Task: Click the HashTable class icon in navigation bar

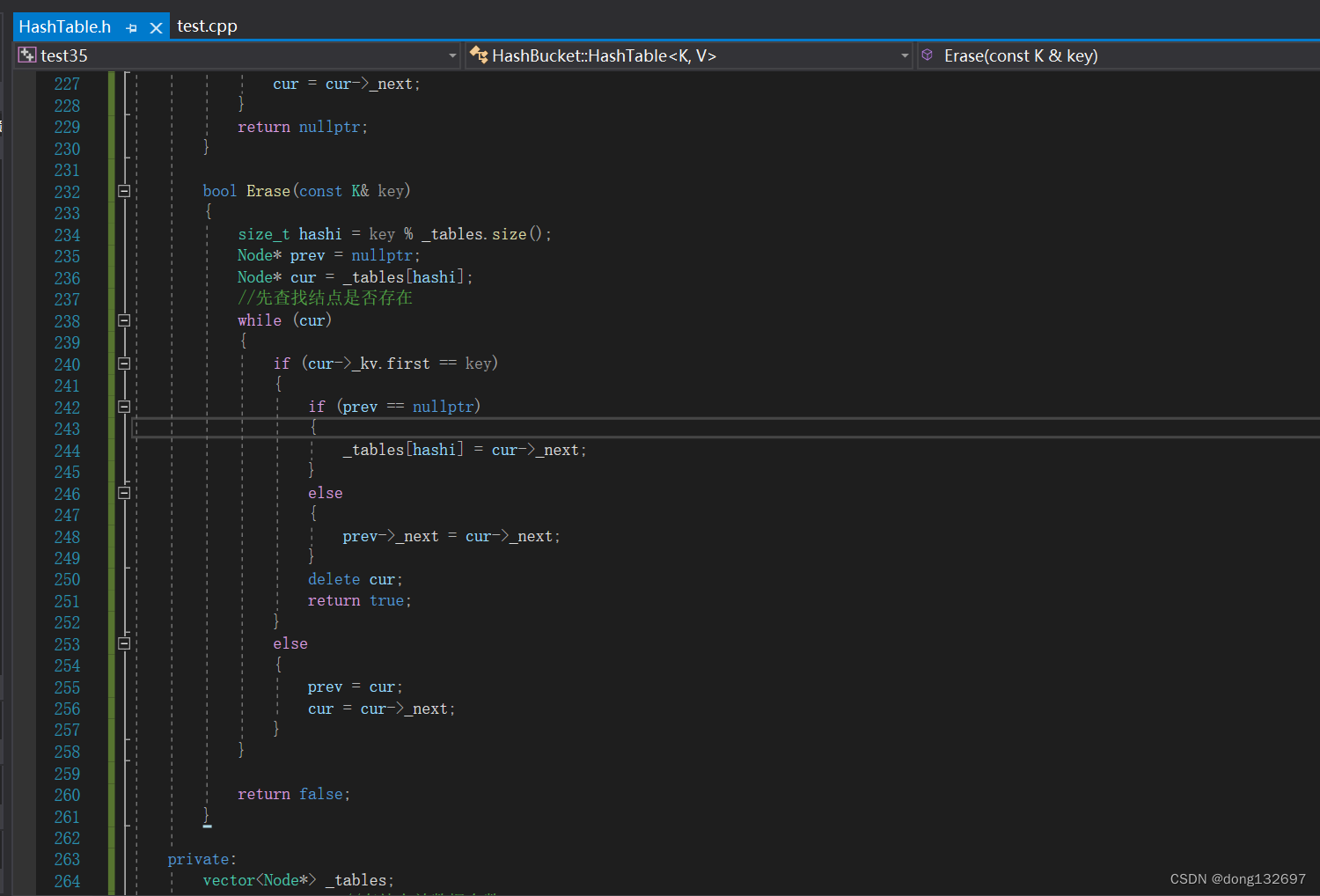Action: pos(479,55)
